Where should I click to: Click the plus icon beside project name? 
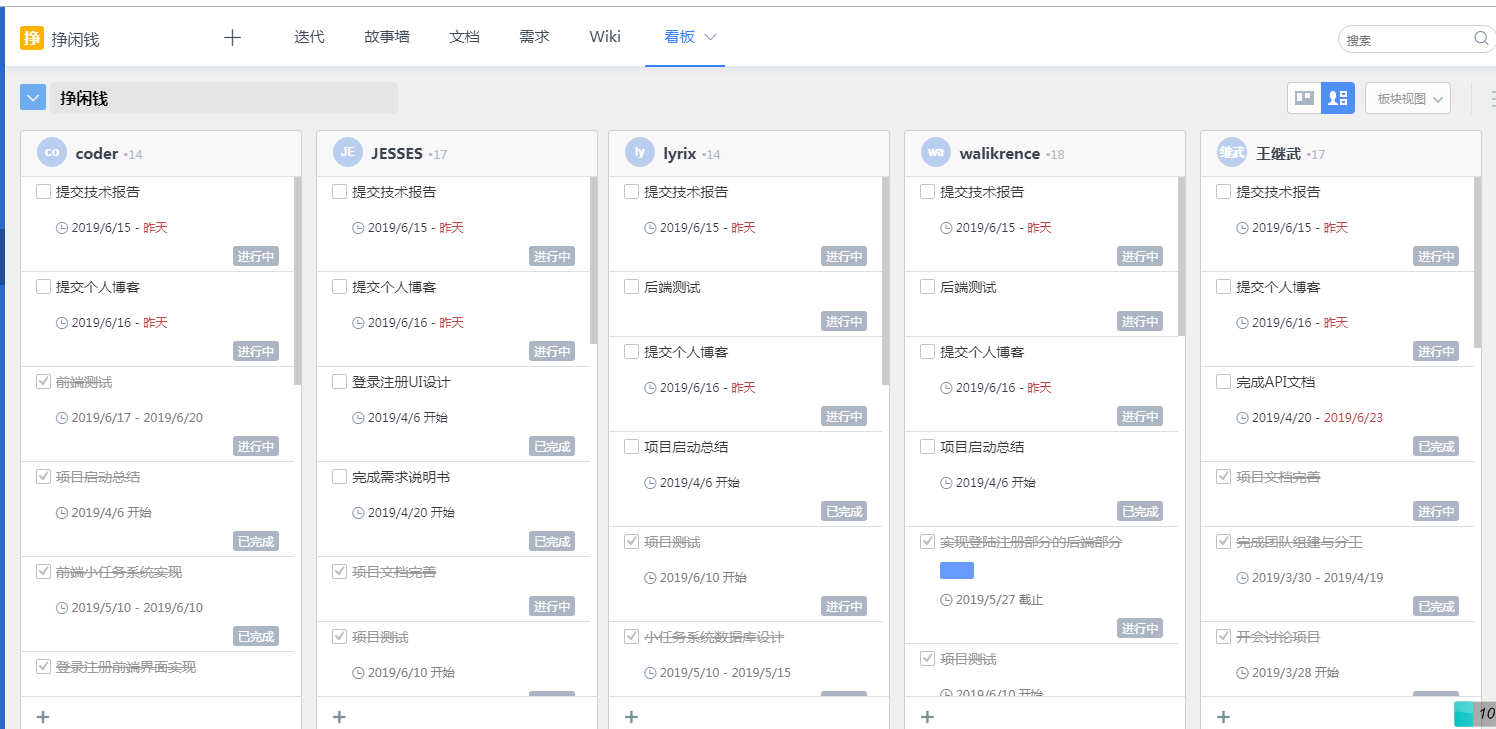(232, 38)
